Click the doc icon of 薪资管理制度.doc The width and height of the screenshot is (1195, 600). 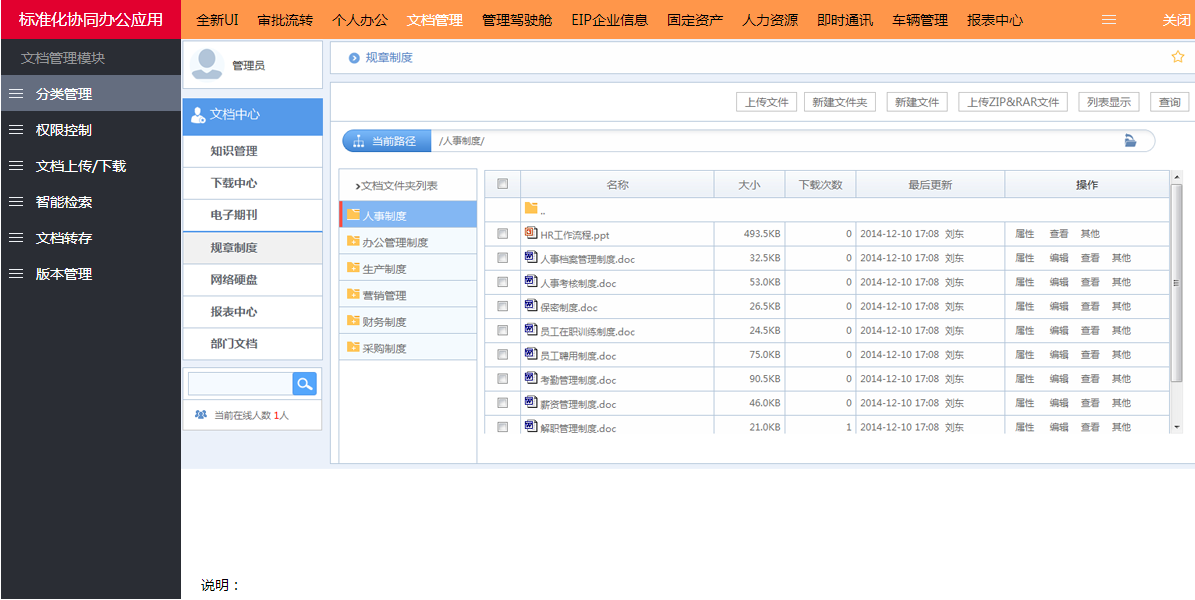pyautogui.click(x=531, y=403)
